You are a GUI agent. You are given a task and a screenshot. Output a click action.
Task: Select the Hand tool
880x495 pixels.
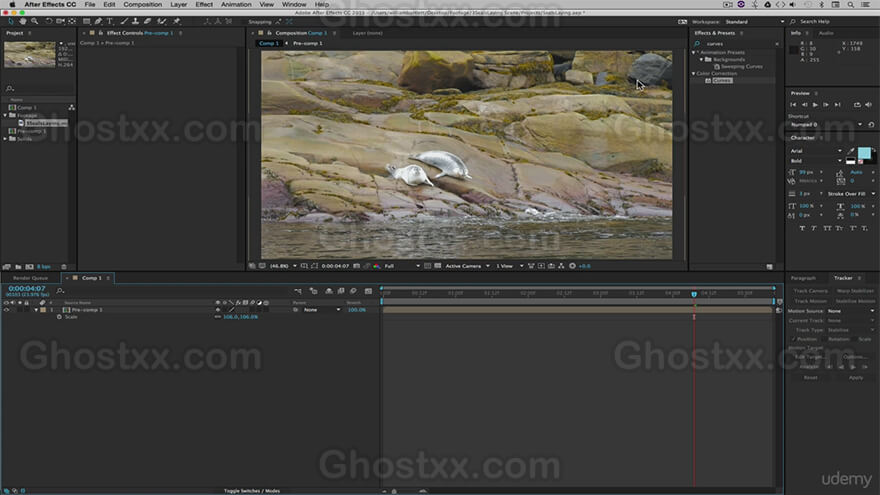coord(22,21)
